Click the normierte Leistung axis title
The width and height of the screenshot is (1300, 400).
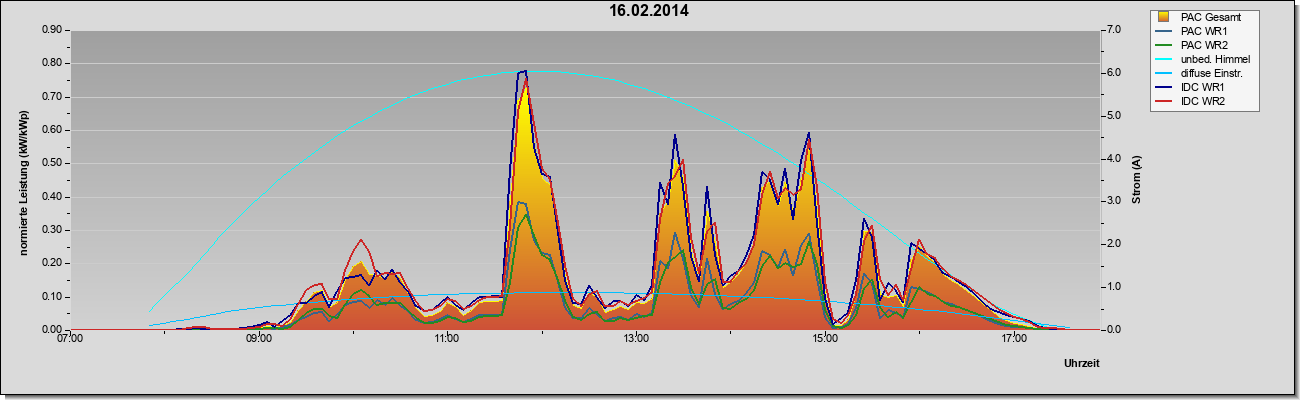click(22, 182)
